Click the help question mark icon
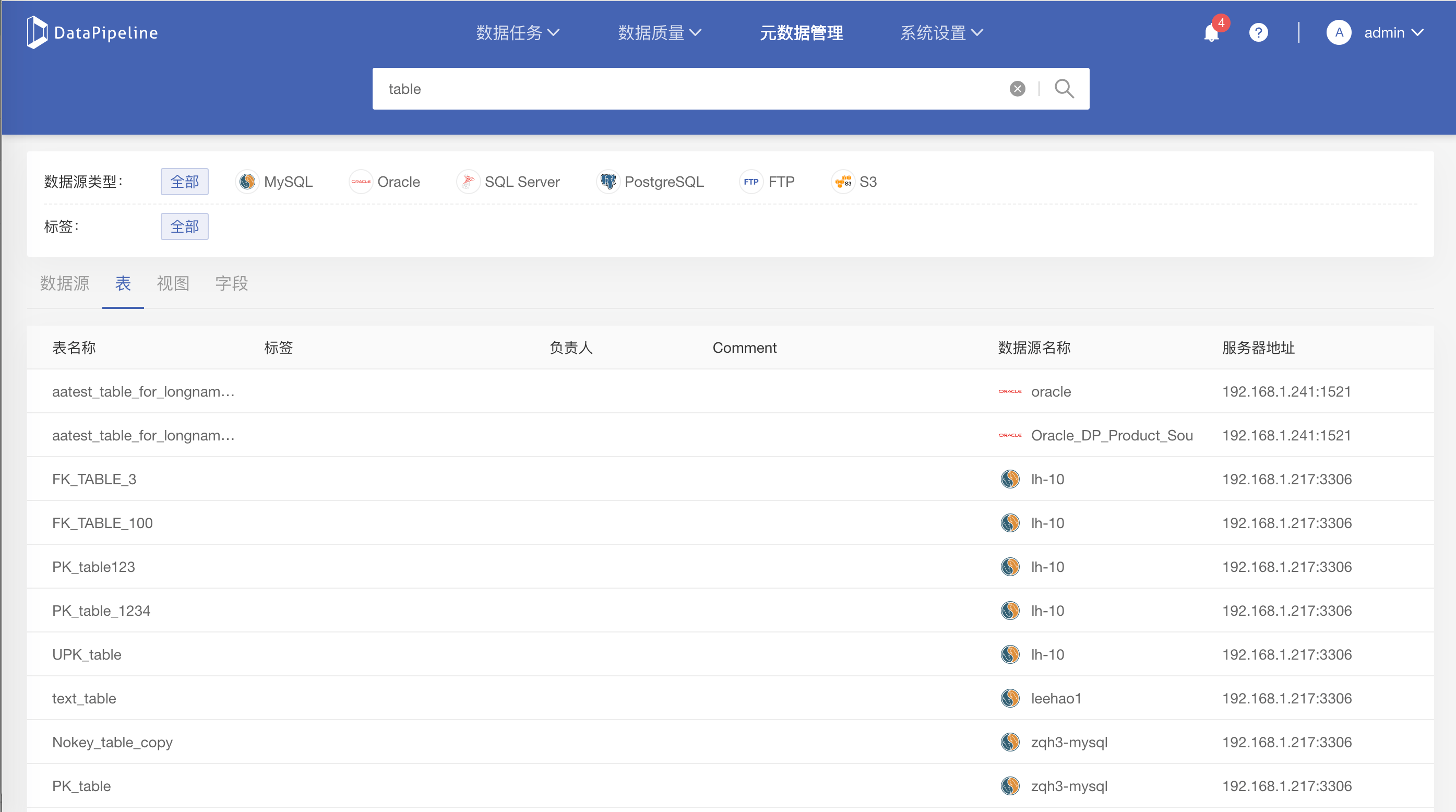Viewport: 1456px width, 812px height. coord(1258,33)
